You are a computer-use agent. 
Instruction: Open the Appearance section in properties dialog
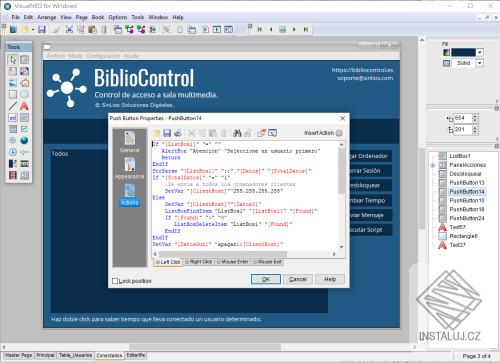pos(130,168)
